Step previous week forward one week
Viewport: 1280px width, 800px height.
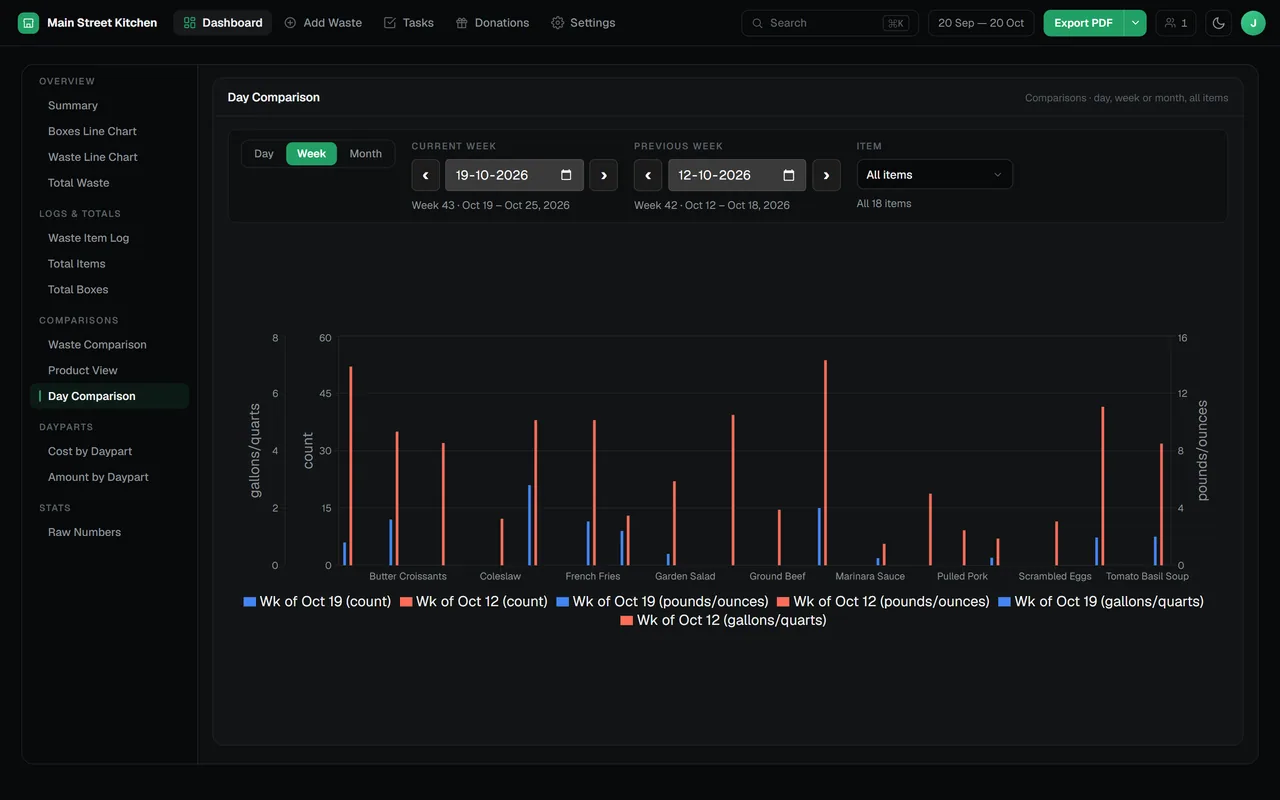(826, 175)
